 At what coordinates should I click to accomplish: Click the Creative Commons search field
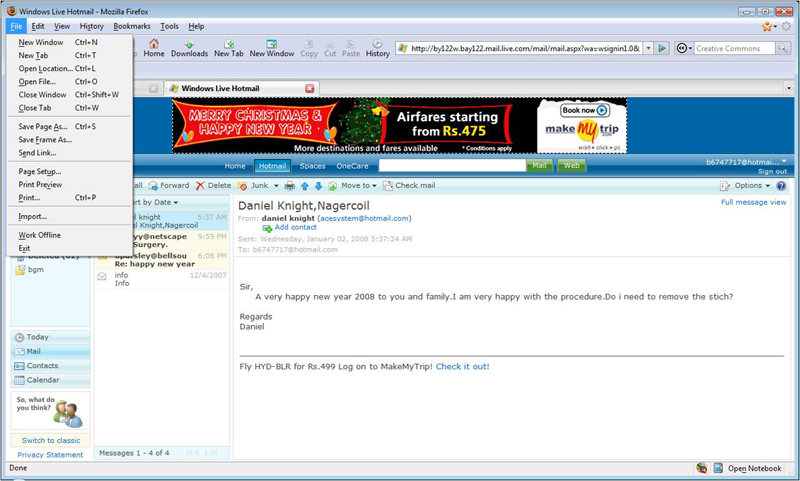pyautogui.click(x=734, y=48)
